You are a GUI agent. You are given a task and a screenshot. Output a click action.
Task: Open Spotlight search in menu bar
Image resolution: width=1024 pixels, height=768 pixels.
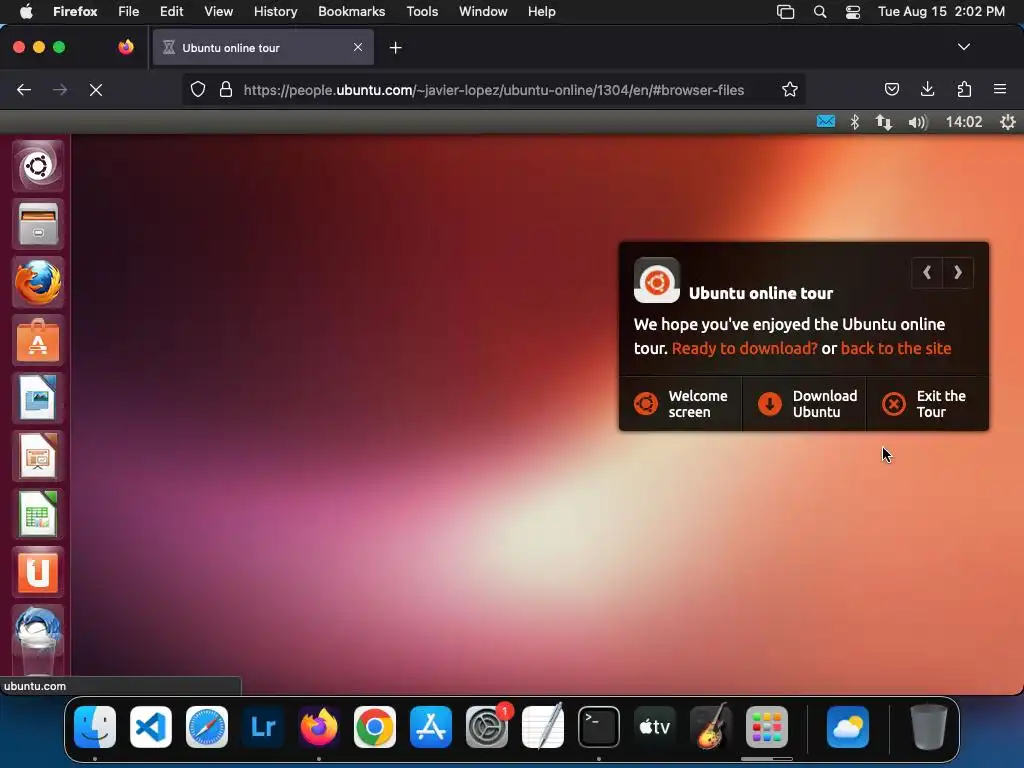point(820,12)
